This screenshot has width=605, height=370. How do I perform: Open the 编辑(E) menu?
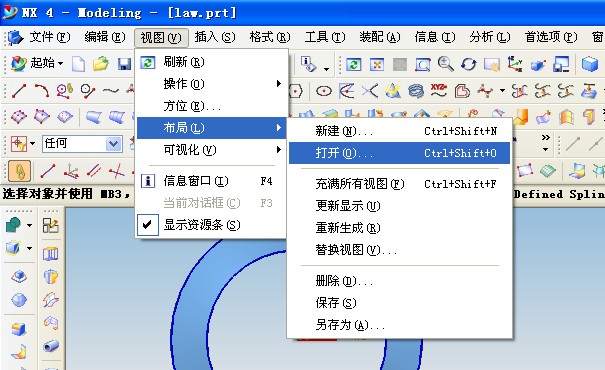pos(105,37)
